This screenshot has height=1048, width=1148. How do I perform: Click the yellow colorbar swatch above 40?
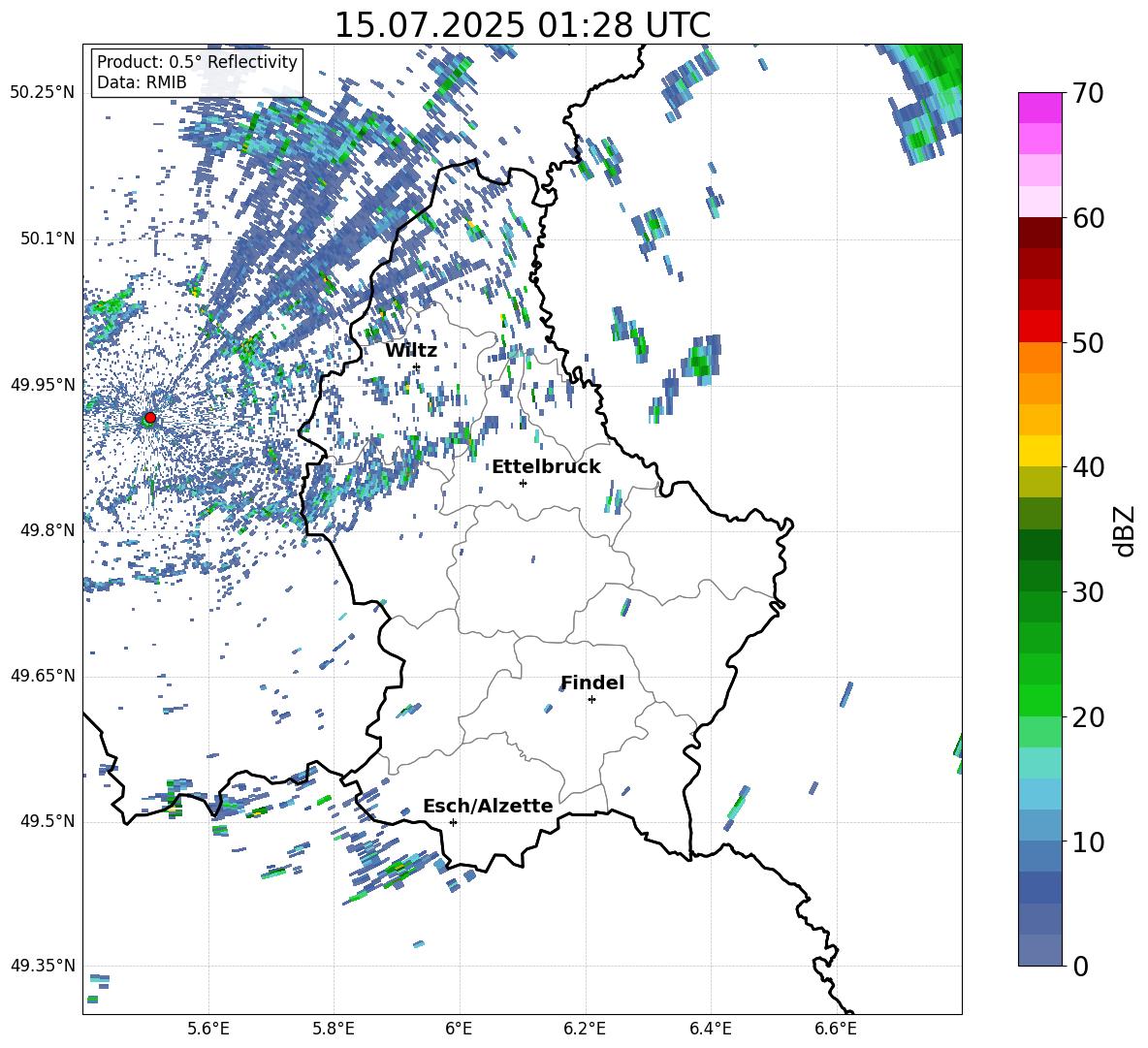tap(1040, 451)
